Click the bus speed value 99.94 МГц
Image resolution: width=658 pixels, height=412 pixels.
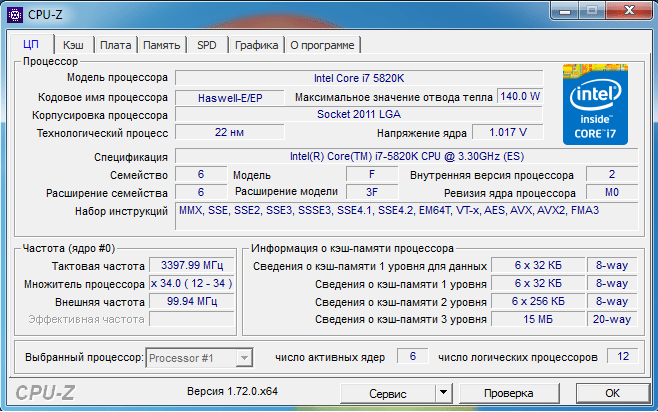(x=192, y=301)
